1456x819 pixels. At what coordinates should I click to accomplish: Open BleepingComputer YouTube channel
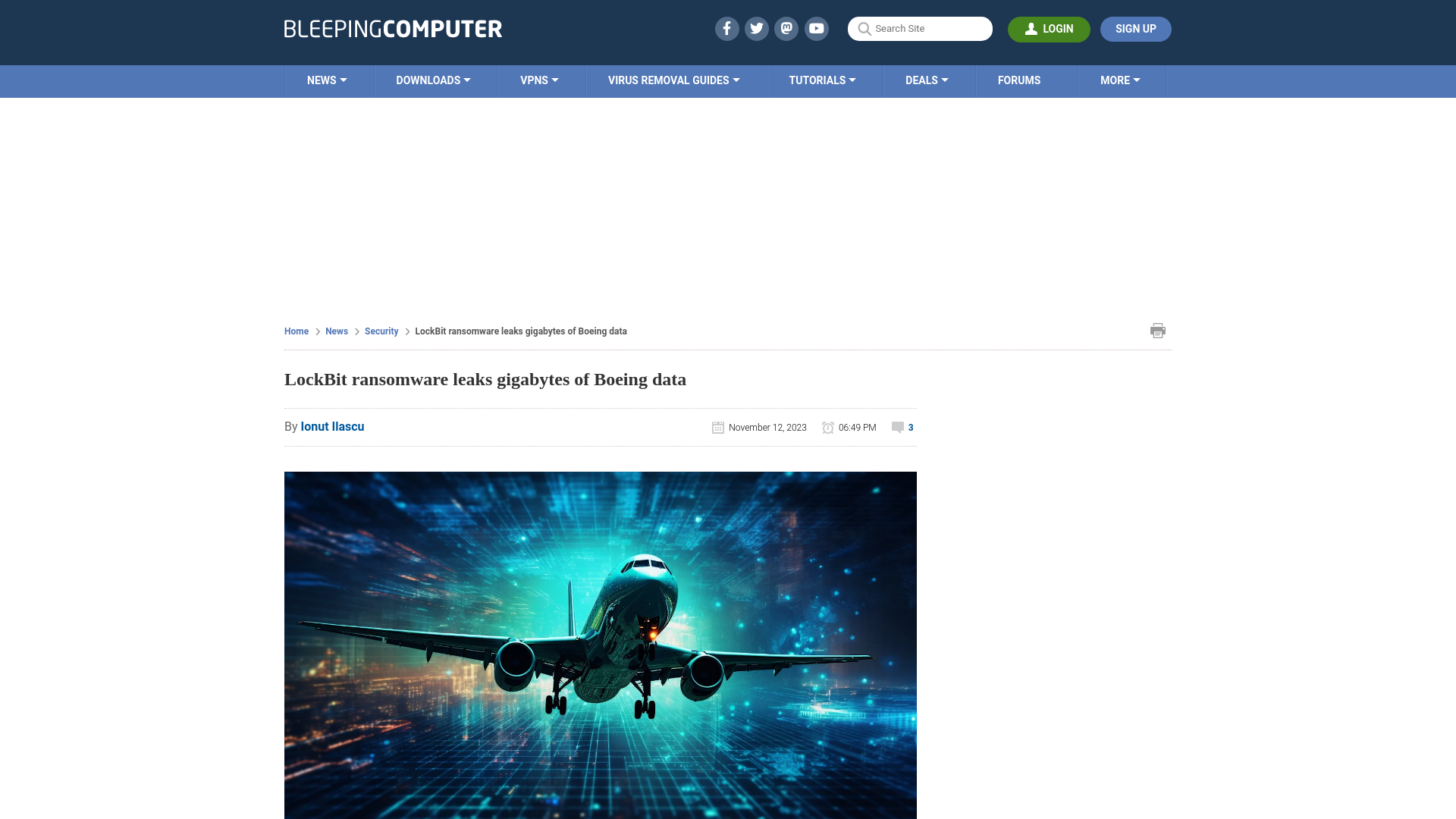point(817,28)
